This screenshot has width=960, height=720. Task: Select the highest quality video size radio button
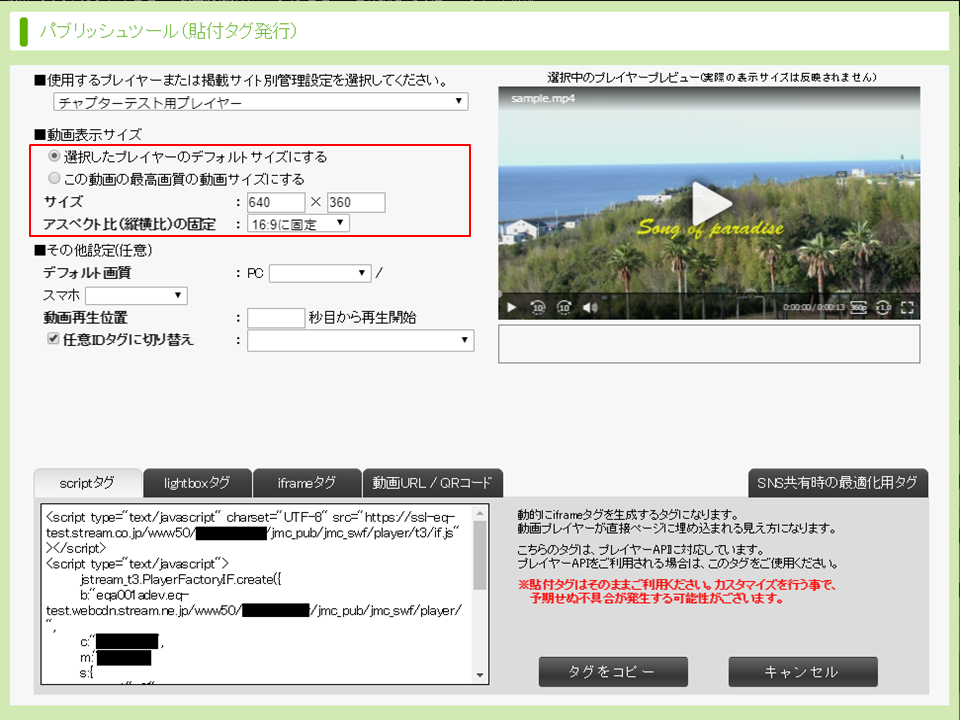point(54,178)
